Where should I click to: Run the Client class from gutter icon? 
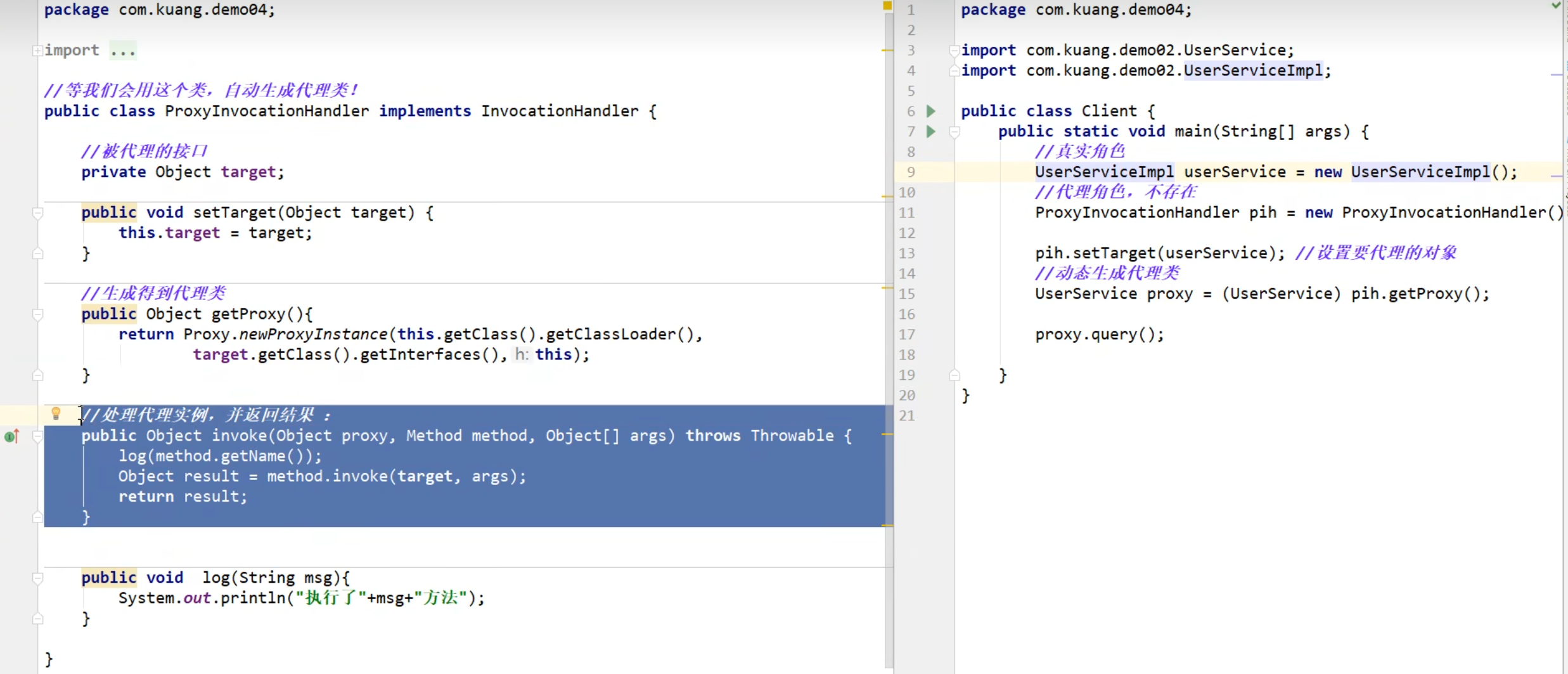931,111
